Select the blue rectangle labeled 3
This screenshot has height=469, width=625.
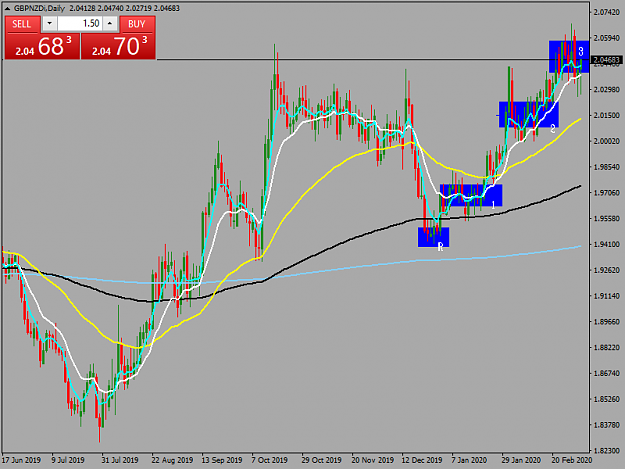click(569, 57)
